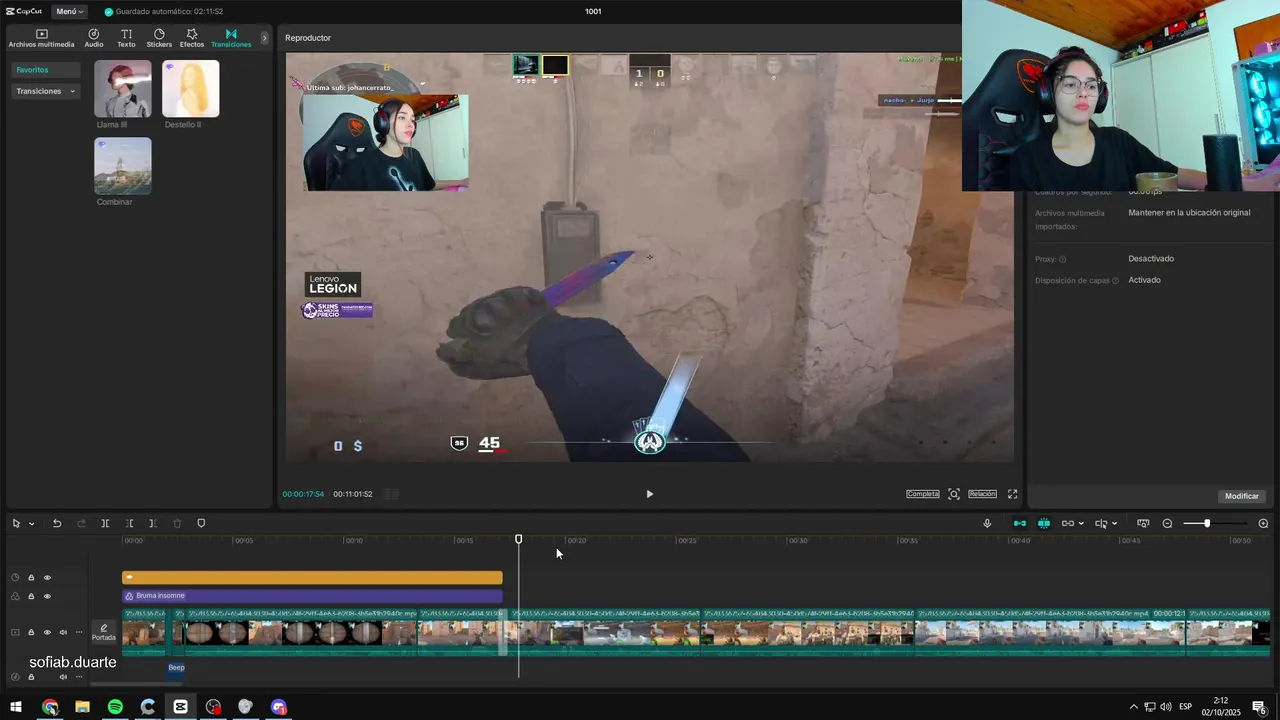Delete clip portion right of playhead

pos(153,523)
